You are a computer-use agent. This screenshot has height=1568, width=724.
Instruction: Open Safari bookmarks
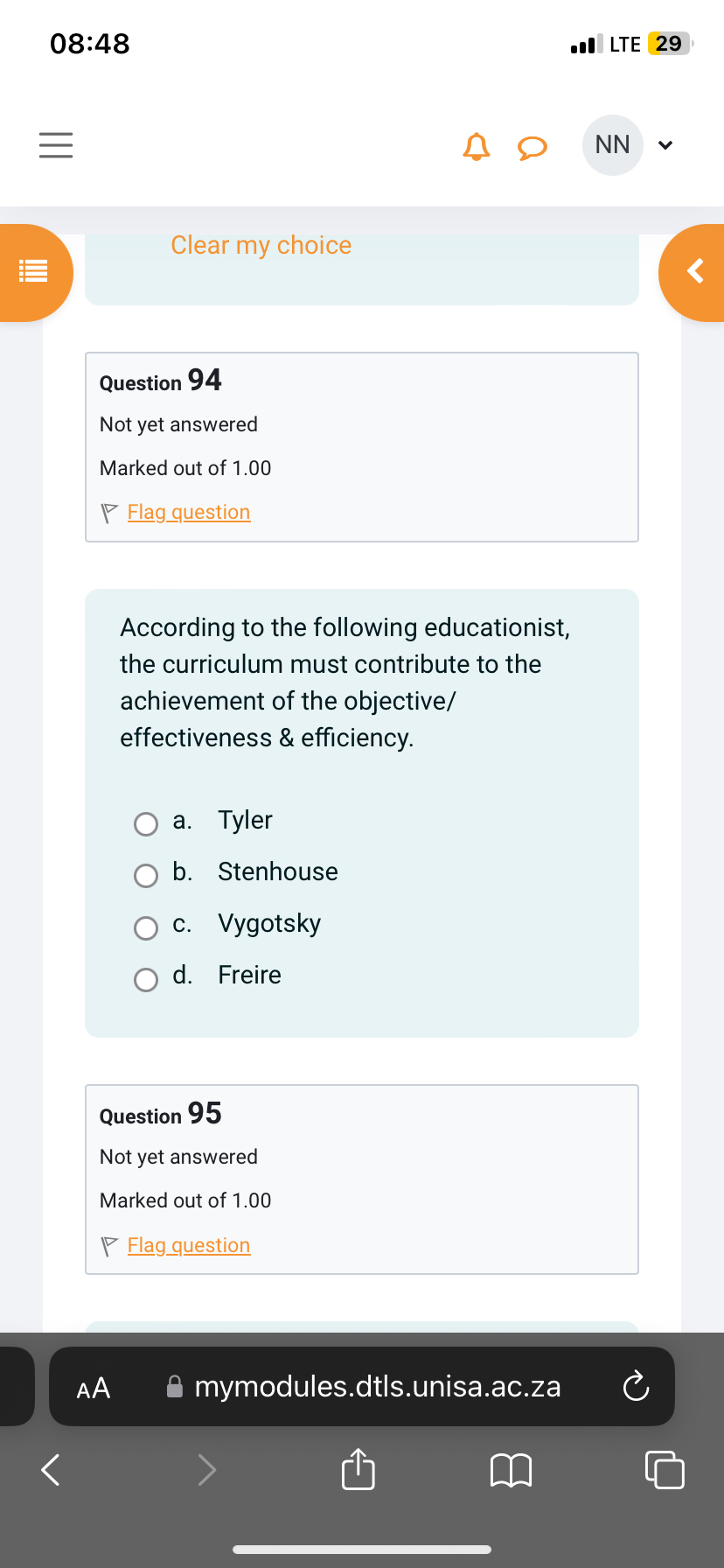[x=512, y=1470]
